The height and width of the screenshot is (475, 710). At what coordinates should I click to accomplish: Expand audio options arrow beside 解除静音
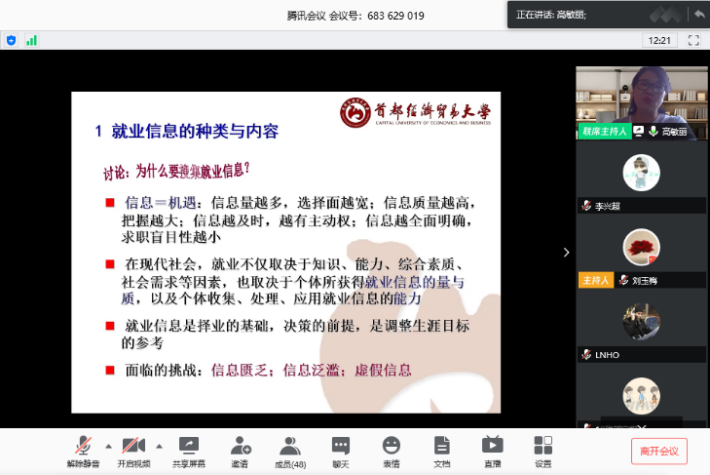108,444
